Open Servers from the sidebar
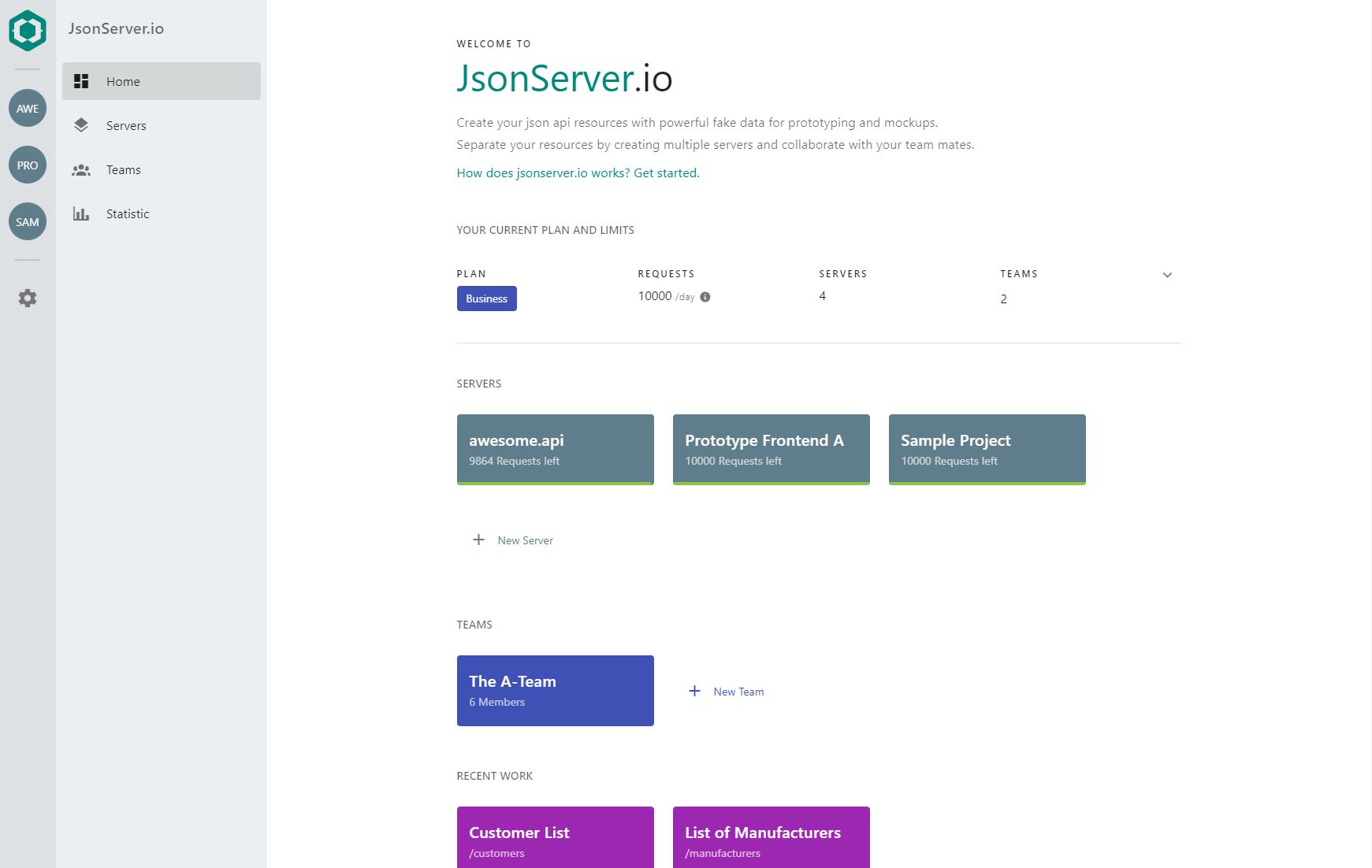Viewport: 1372px width, 868px height. coord(126,125)
